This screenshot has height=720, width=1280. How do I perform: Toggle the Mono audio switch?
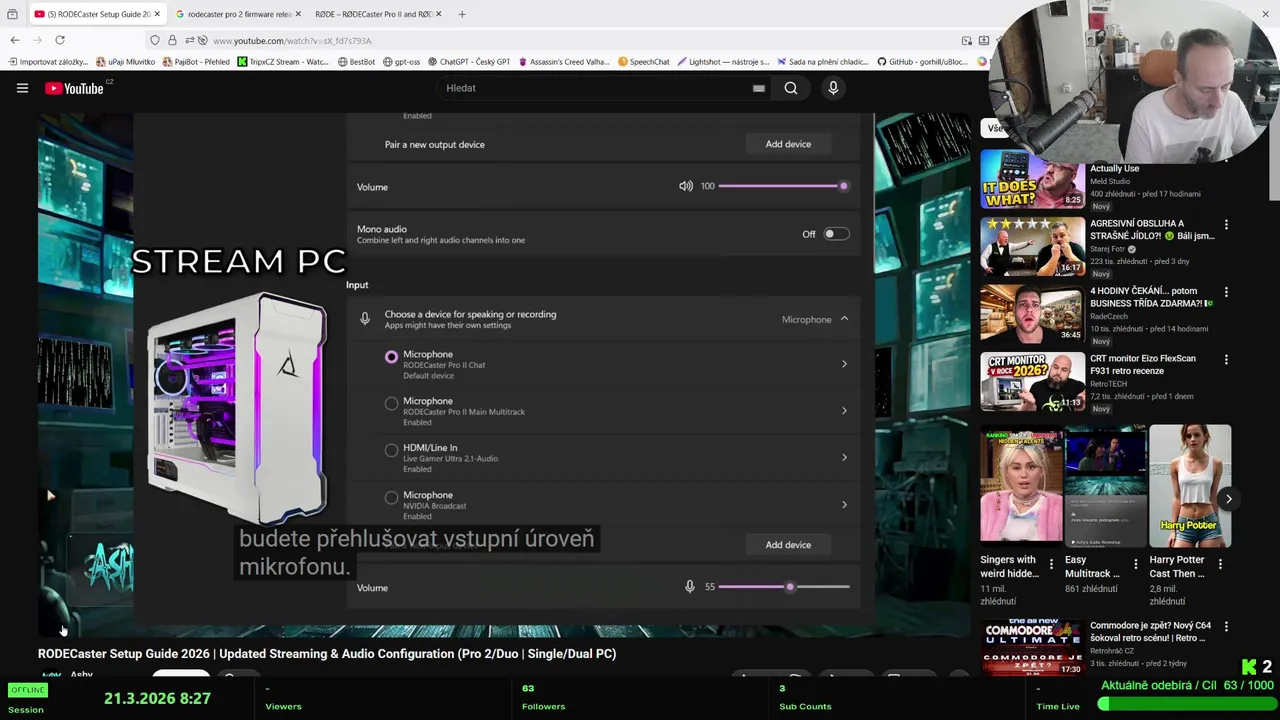(x=836, y=234)
